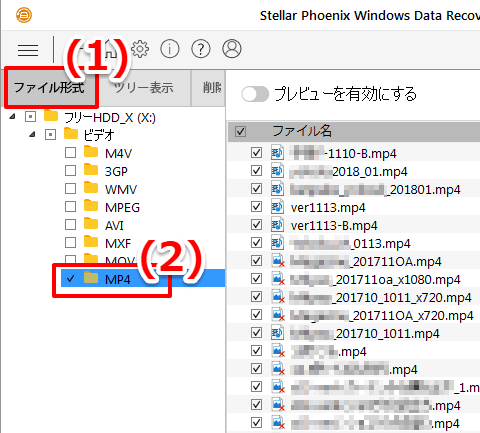Screen dimensions: 480x433
Task: Check the M4V folder checkbox
Action: 70,153
